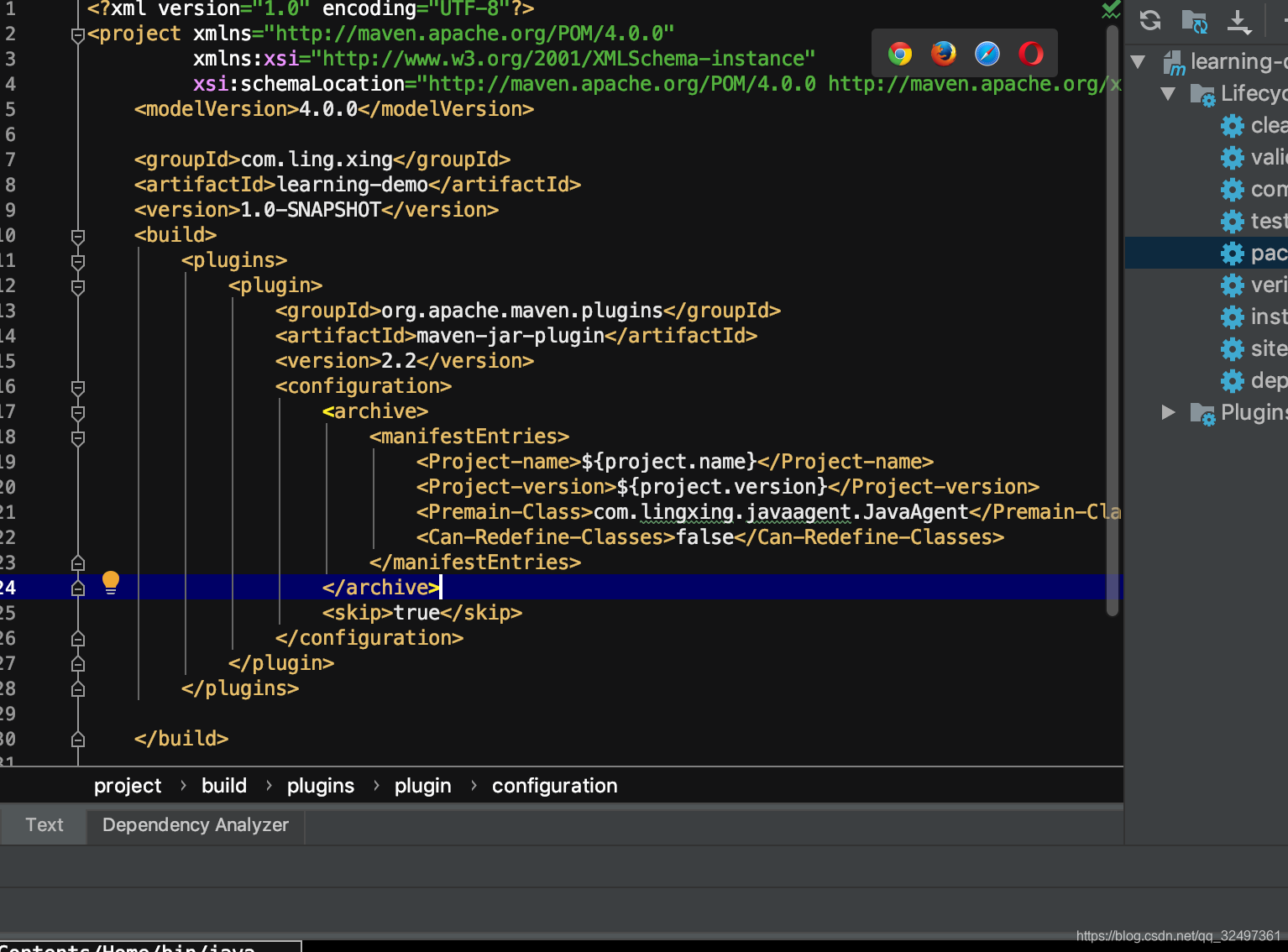This screenshot has height=952, width=1288.
Task: Click the modelVersion 4.0.0 line
Action: tap(334, 109)
